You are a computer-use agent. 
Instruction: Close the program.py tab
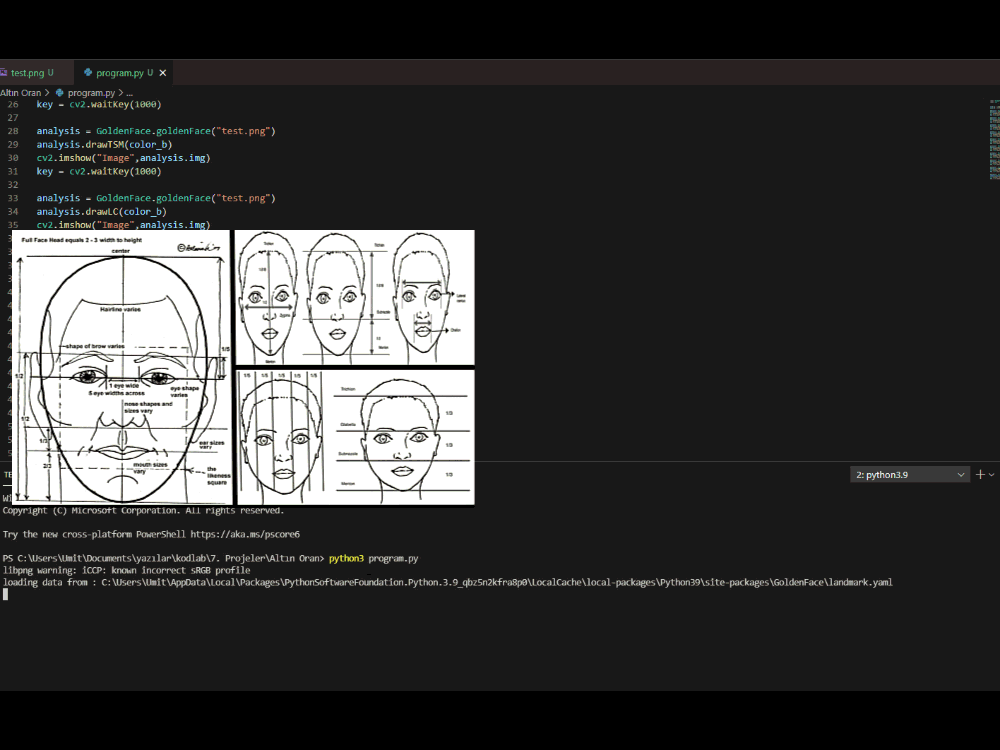[163, 73]
